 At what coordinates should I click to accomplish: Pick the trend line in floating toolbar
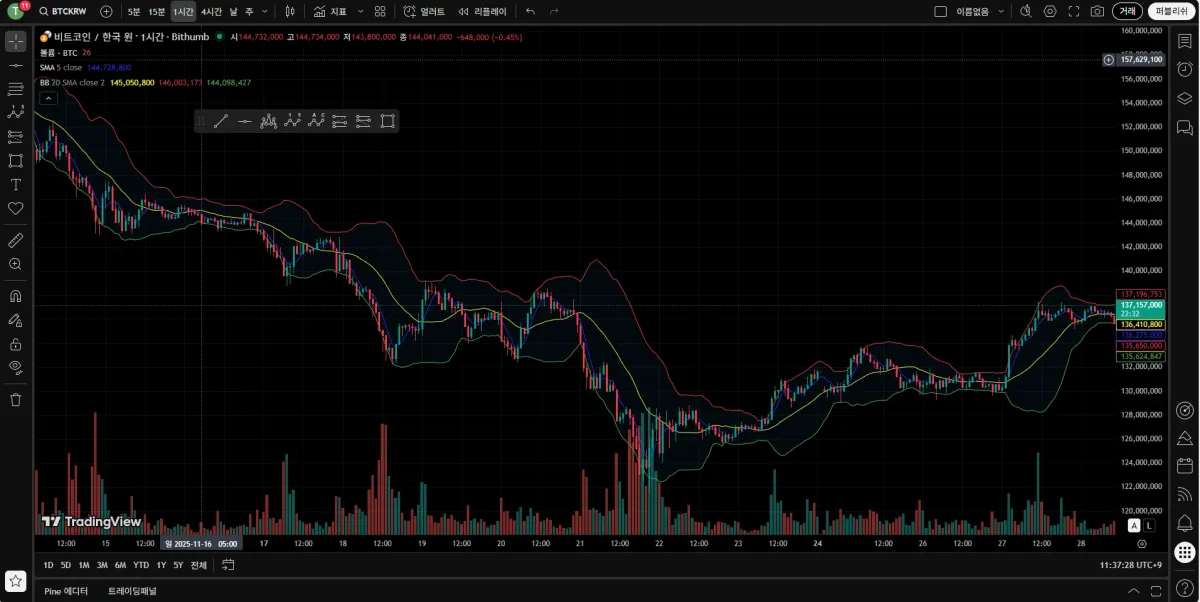221,121
